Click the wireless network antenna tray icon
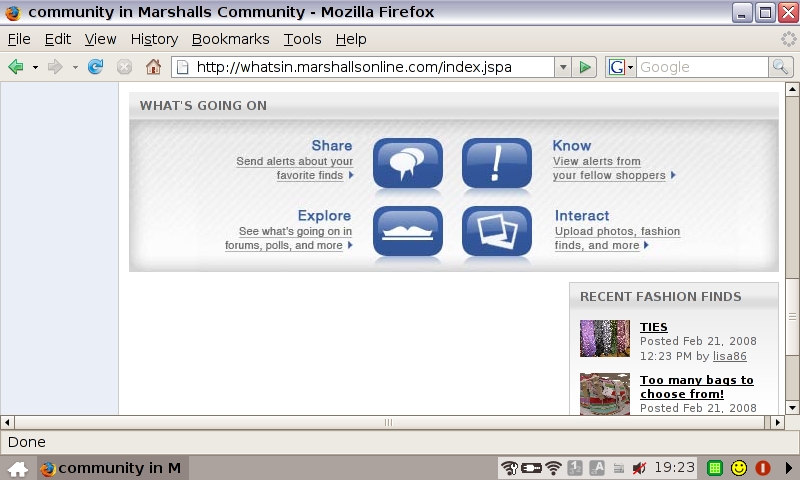Screen dimensions: 800x480 509,468
